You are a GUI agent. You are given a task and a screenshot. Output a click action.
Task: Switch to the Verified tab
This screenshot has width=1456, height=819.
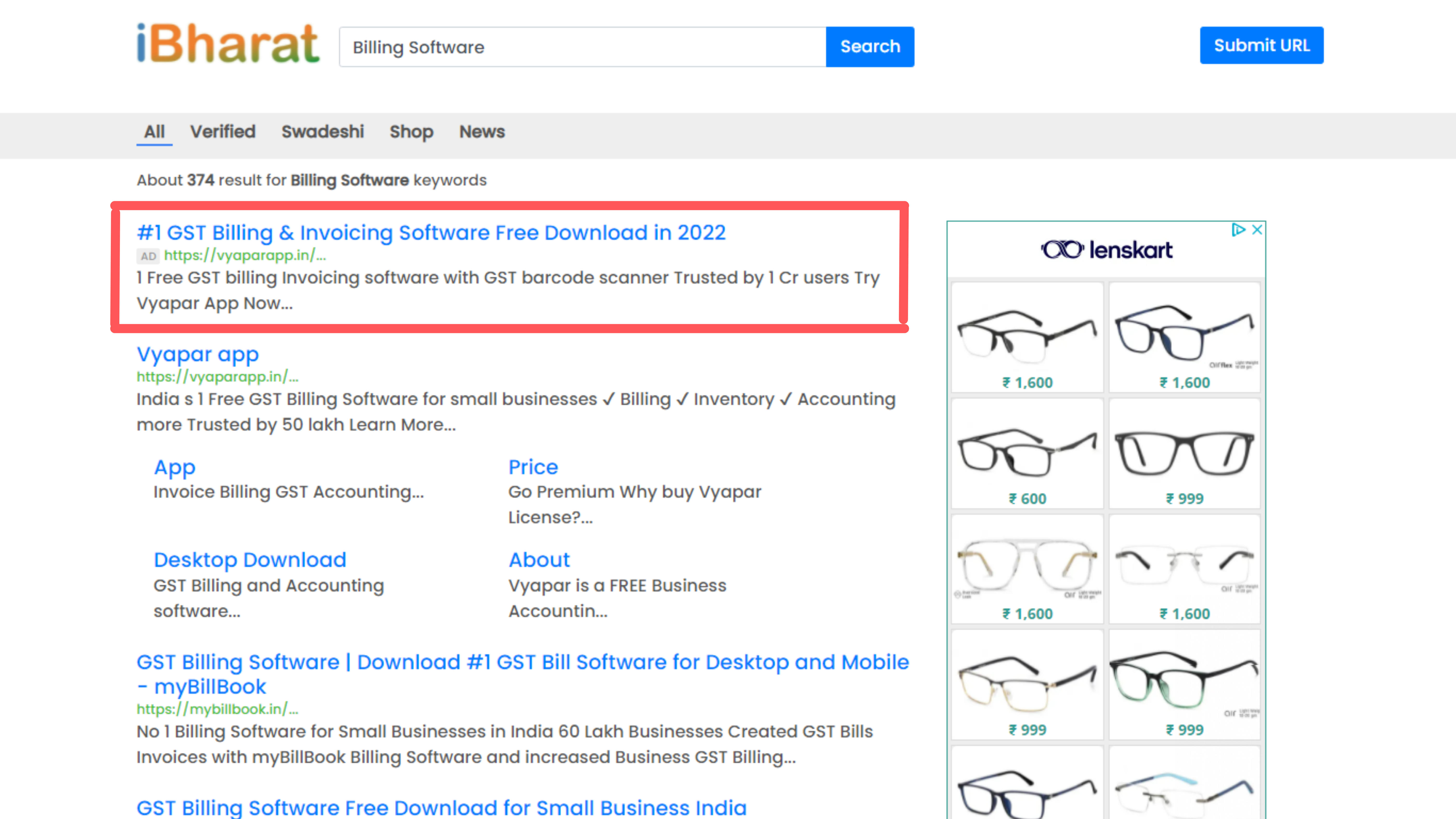pyautogui.click(x=223, y=132)
